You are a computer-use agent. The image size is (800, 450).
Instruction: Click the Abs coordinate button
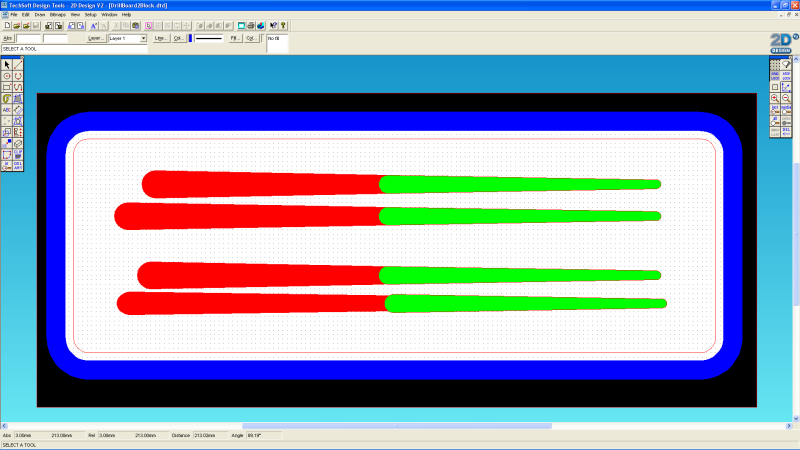click(8, 38)
